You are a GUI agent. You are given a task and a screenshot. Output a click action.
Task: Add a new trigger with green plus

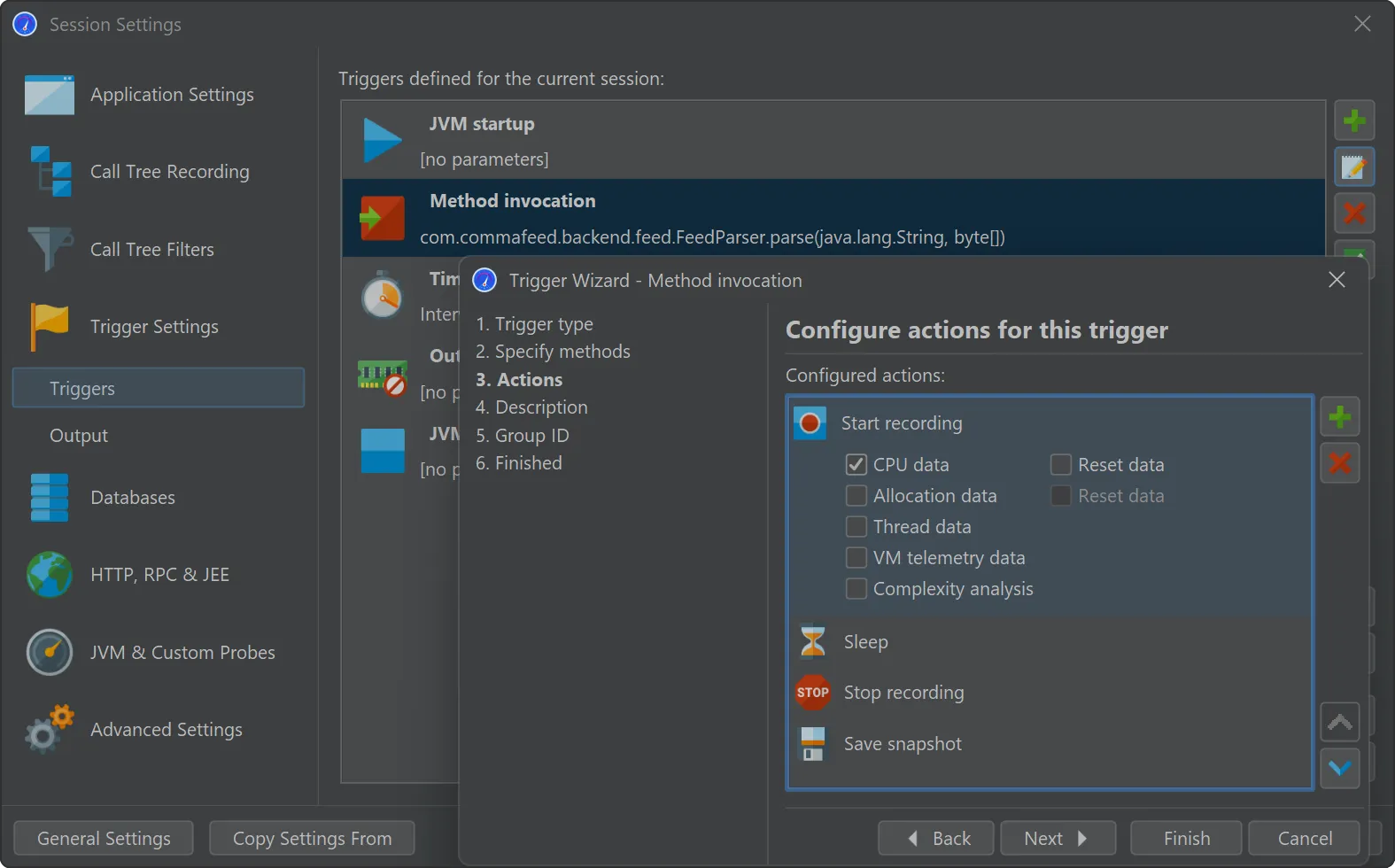click(1353, 120)
